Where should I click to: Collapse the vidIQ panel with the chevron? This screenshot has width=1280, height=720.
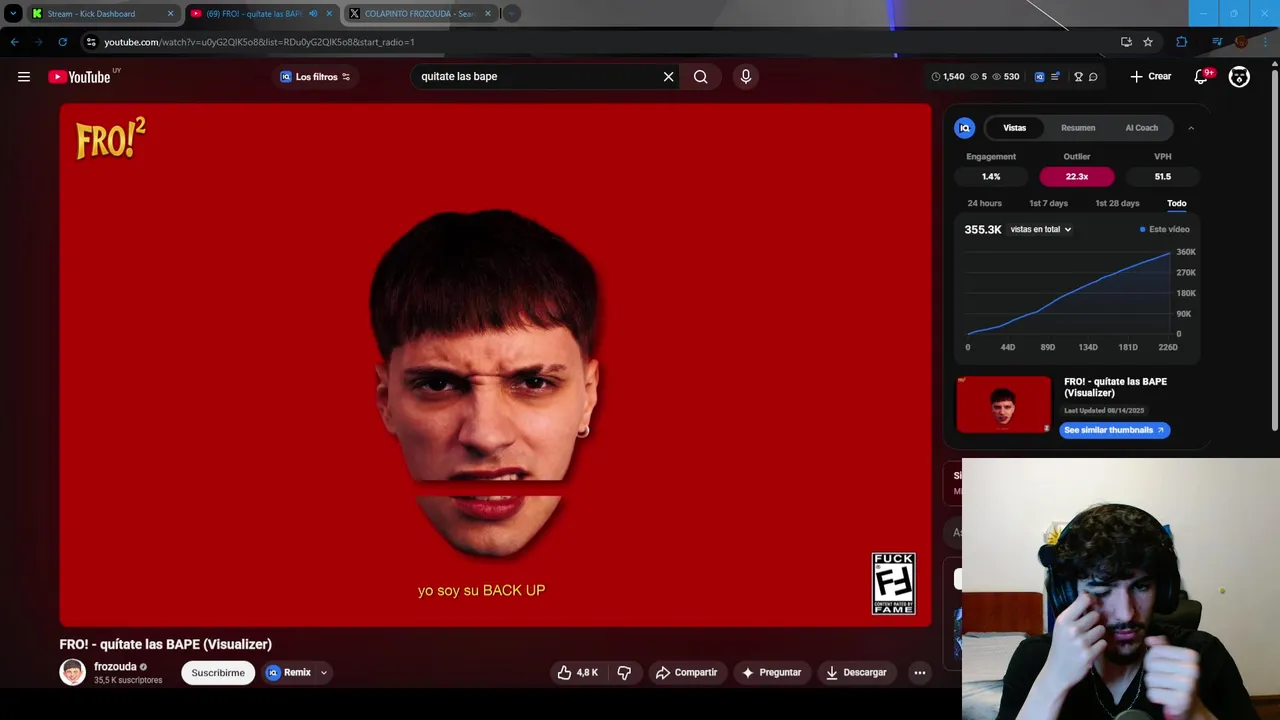tap(1190, 128)
